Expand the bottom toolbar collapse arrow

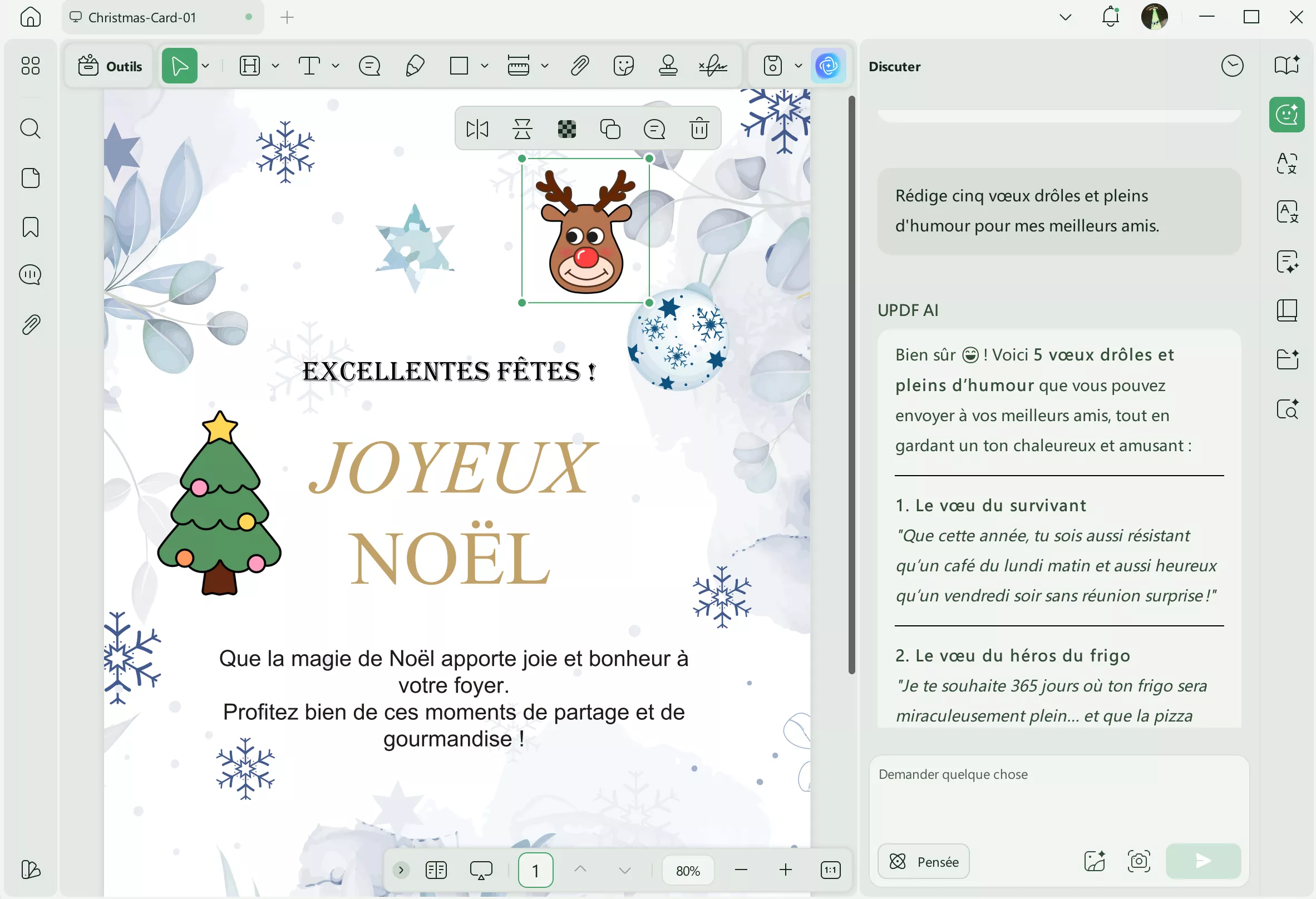[400, 870]
